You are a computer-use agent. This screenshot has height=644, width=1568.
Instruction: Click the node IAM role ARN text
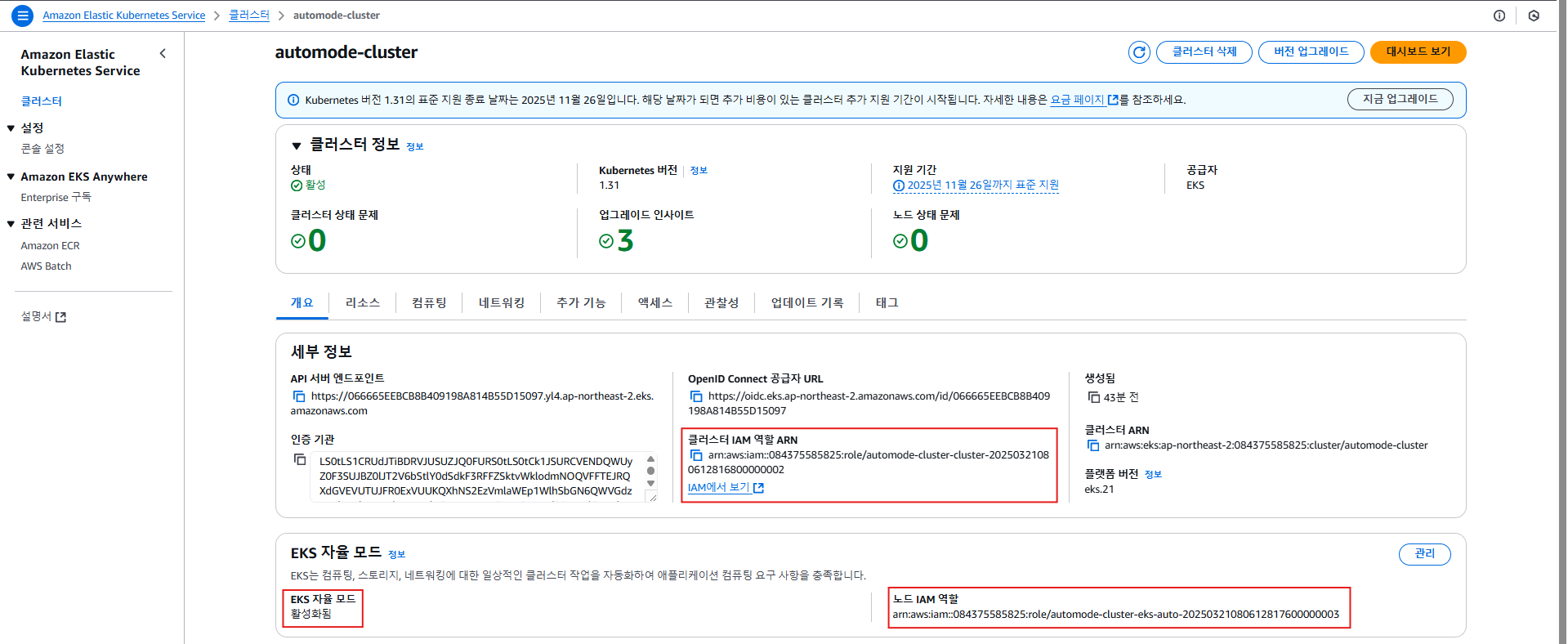coord(1116,615)
